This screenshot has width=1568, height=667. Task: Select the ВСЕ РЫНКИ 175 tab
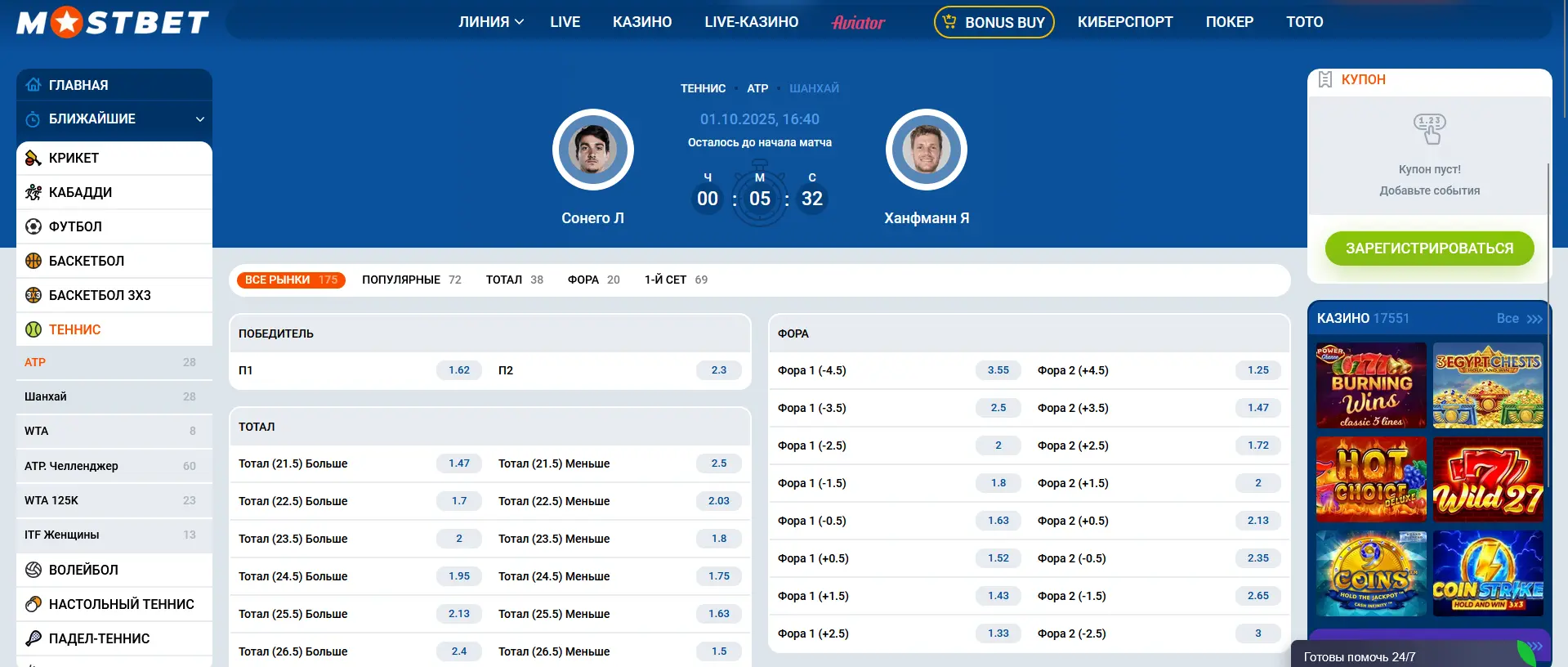292,280
